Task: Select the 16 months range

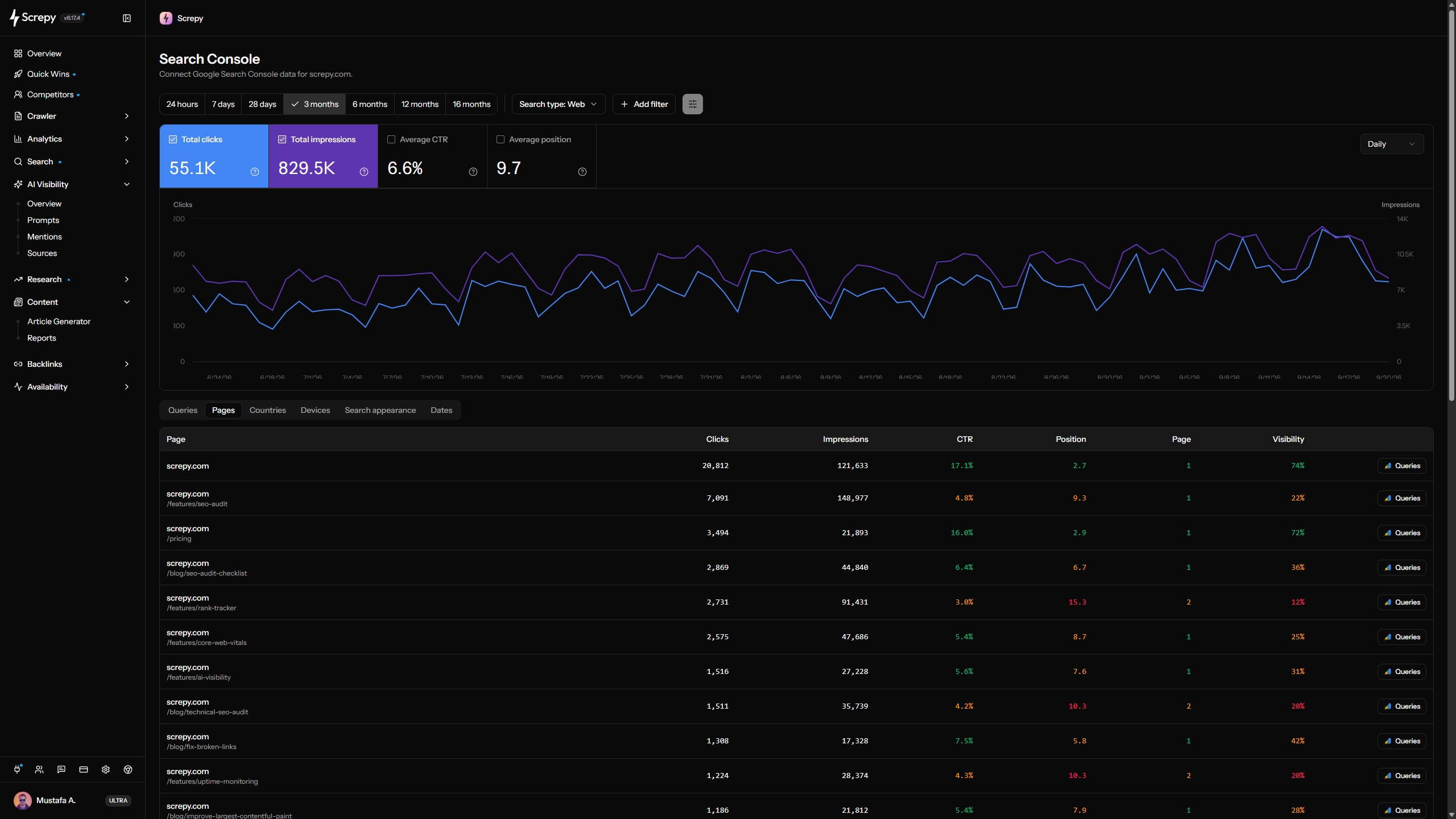Action: click(471, 104)
